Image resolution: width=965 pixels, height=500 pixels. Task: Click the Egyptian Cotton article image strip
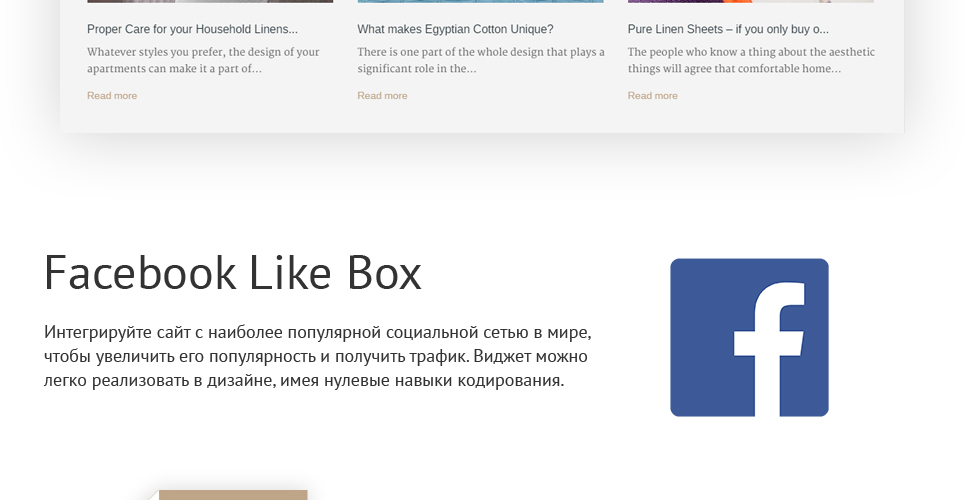coord(480,1)
